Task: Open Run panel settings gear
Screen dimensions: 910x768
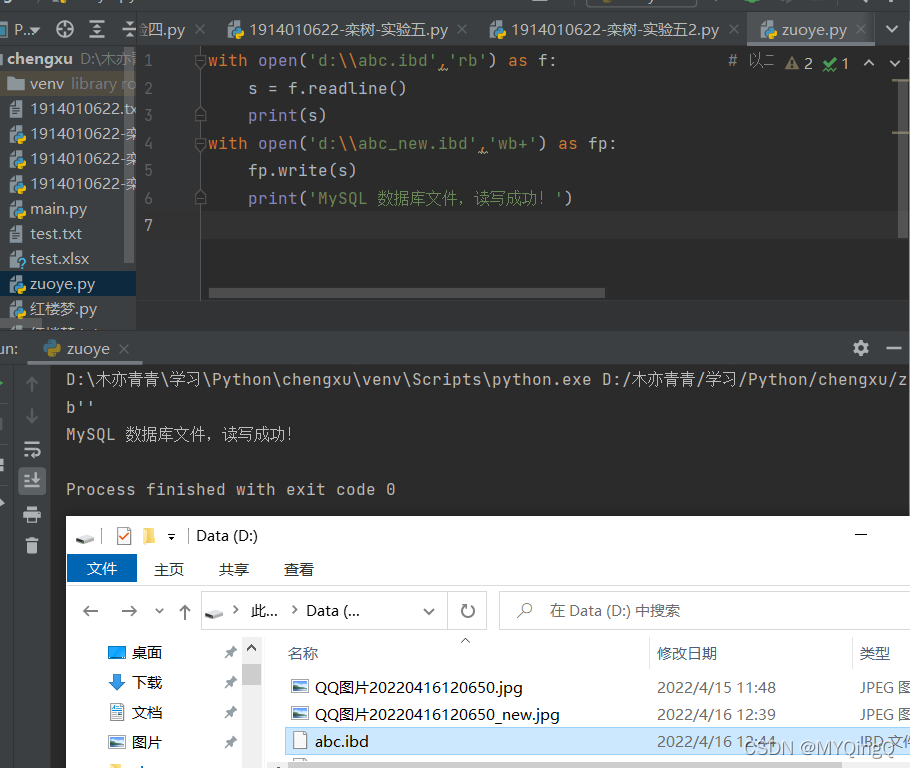Action: pyautogui.click(x=861, y=348)
